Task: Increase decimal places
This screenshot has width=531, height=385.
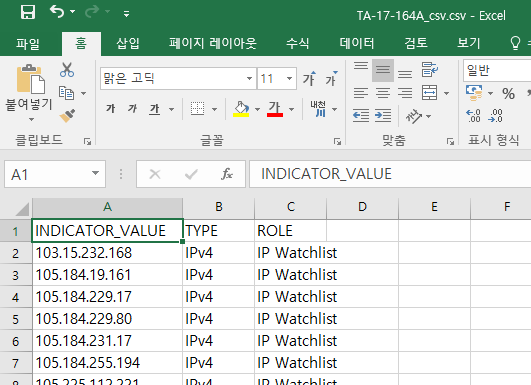Action: (x=473, y=115)
